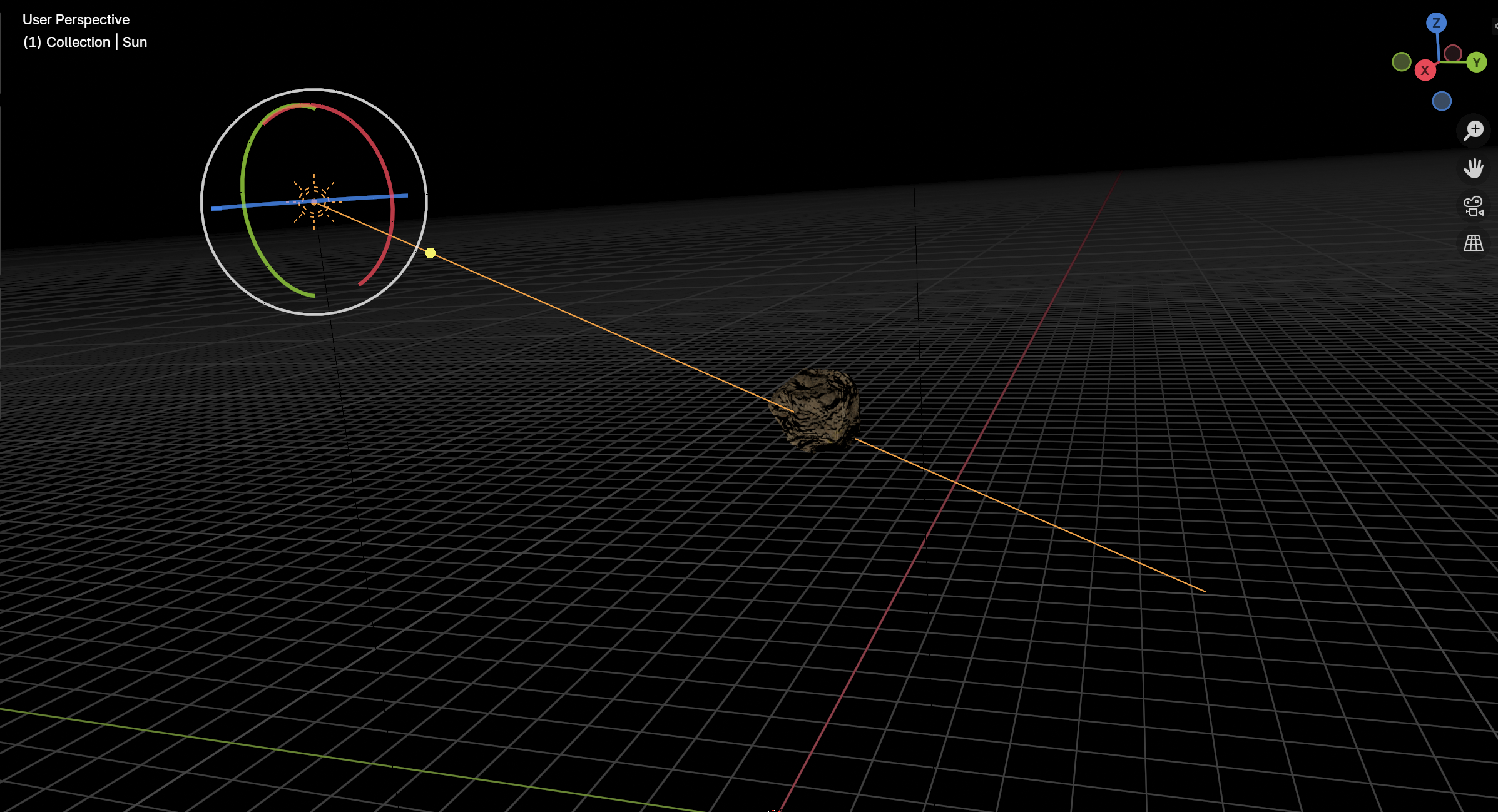Click the negative Z dark blue gizmo circle
Screen dimensions: 1498x812
pyautogui.click(x=1442, y=101)
